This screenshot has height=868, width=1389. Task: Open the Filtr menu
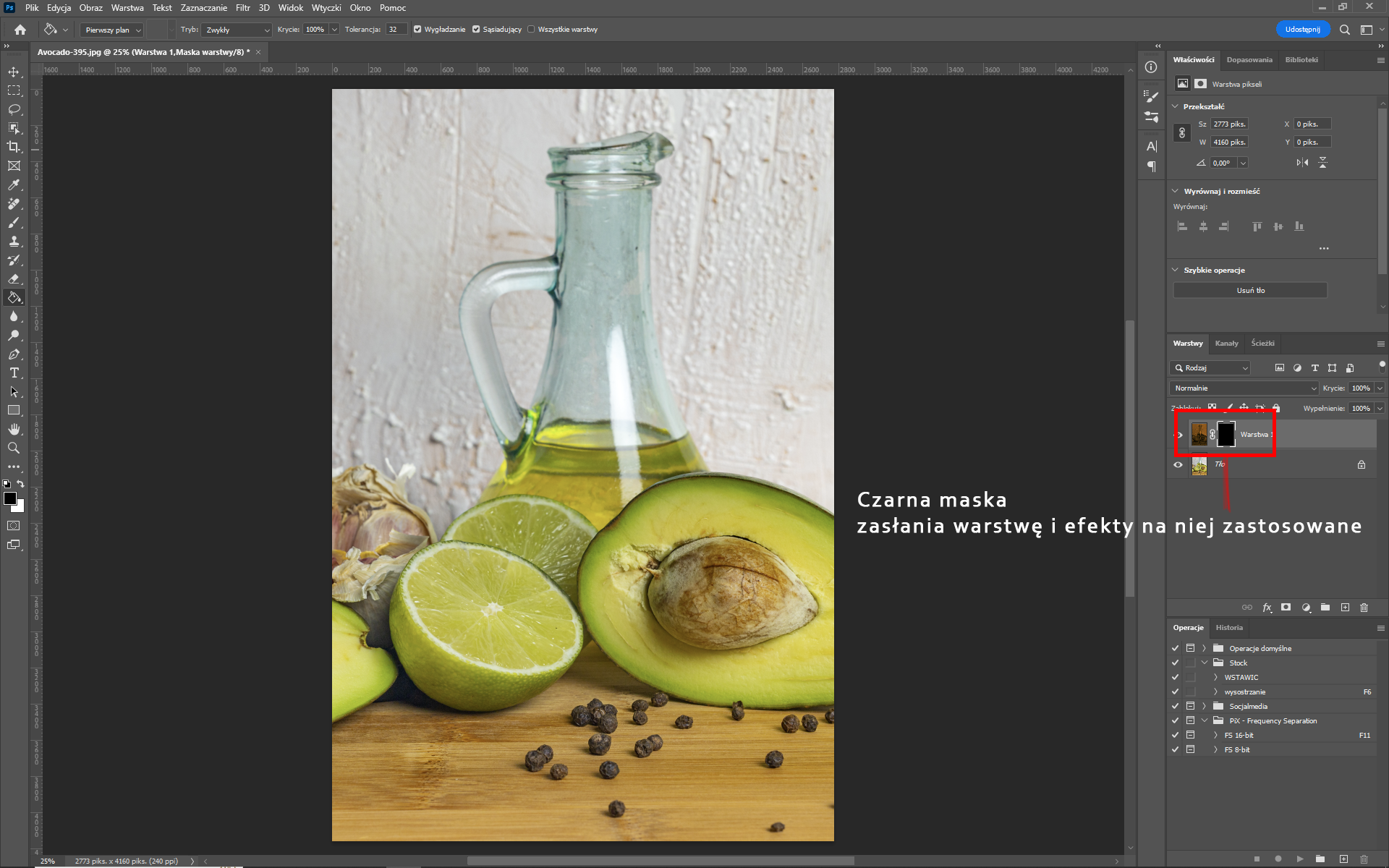(x=242, y=8)
